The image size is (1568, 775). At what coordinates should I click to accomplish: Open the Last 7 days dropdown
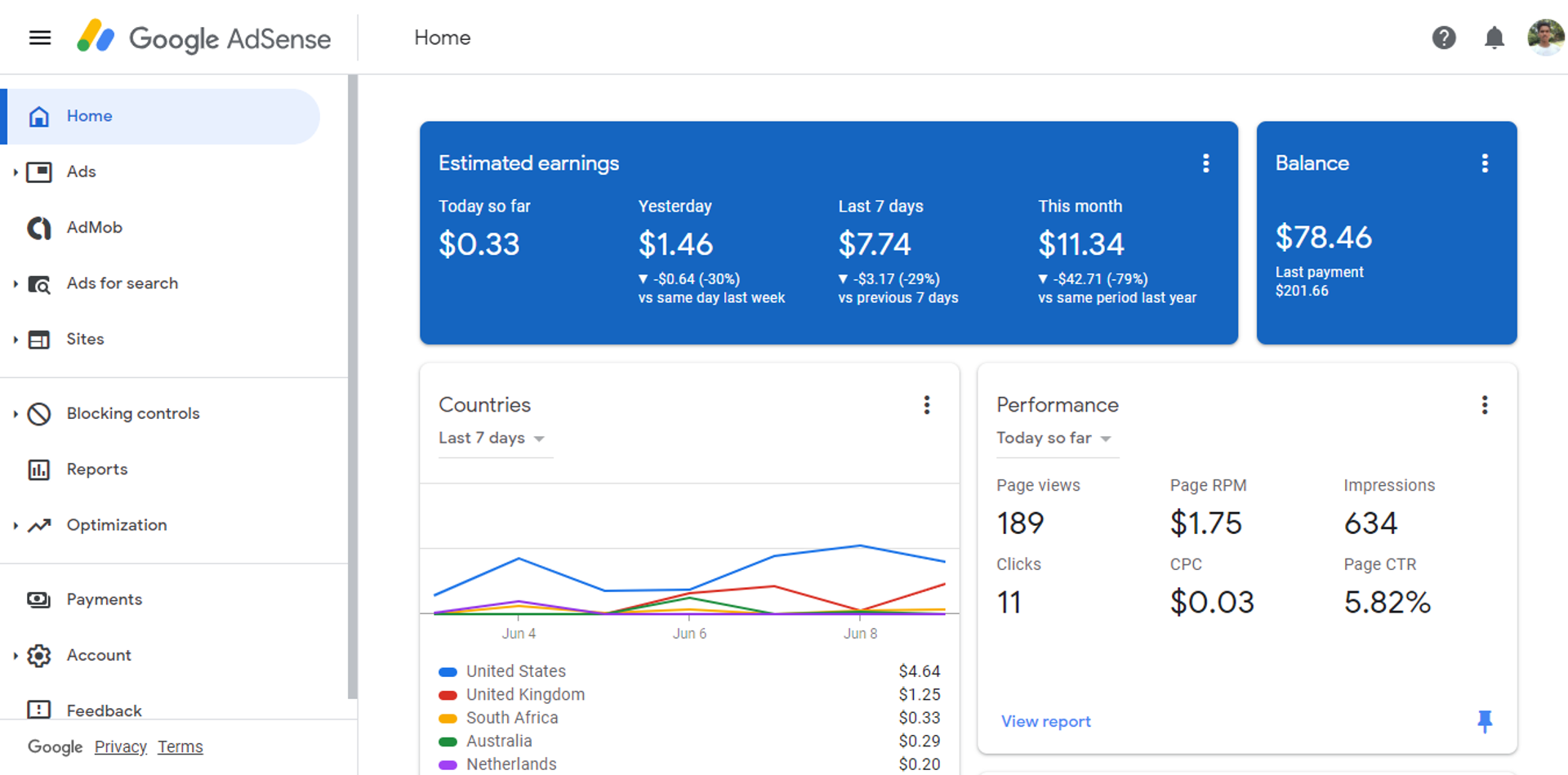[492, 438]
